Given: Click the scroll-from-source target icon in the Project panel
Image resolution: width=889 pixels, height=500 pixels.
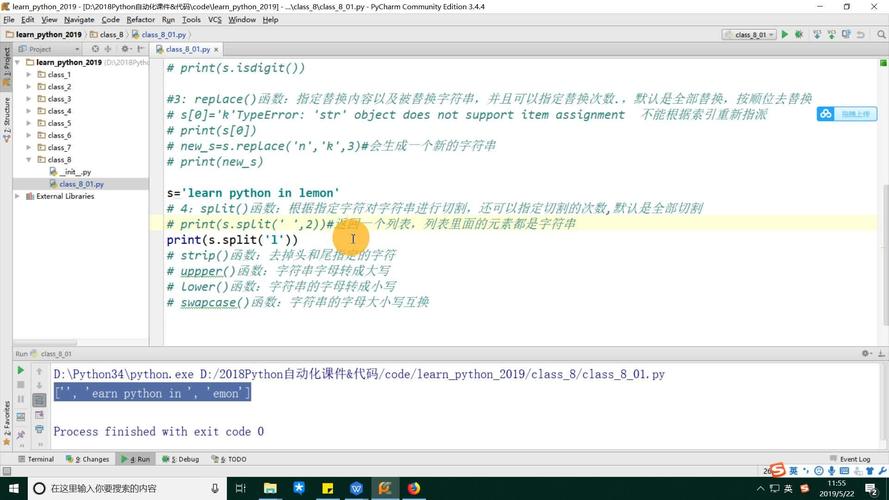Looking at the screenshot, I should click(95, 49).
